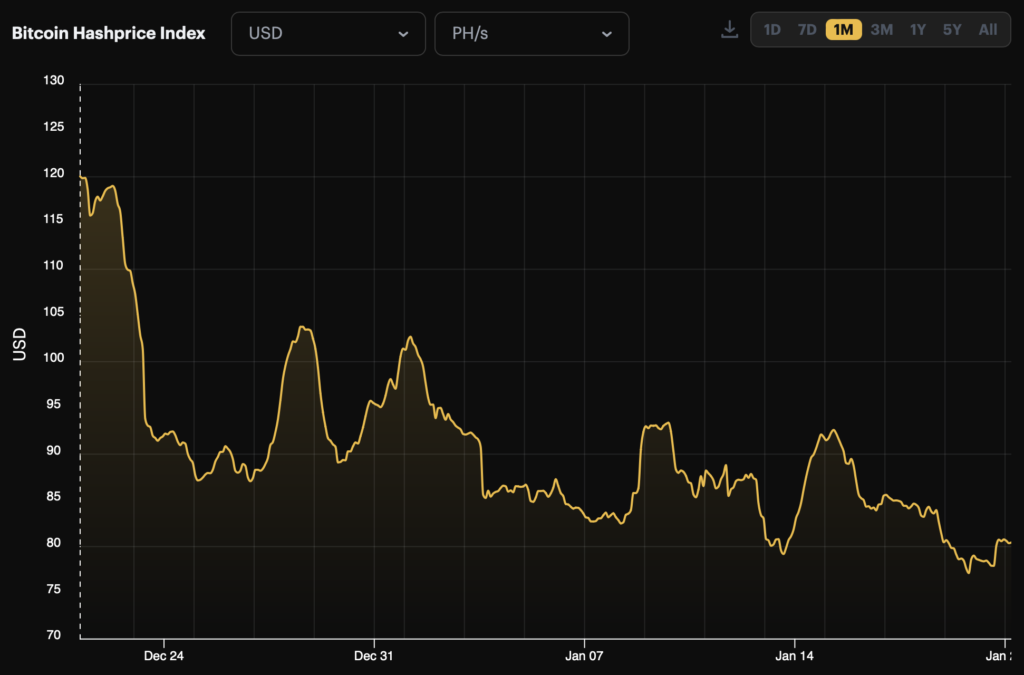Click the download chart data icon
The height and width of the screenshot is (675, 1024).
point(729,30)
